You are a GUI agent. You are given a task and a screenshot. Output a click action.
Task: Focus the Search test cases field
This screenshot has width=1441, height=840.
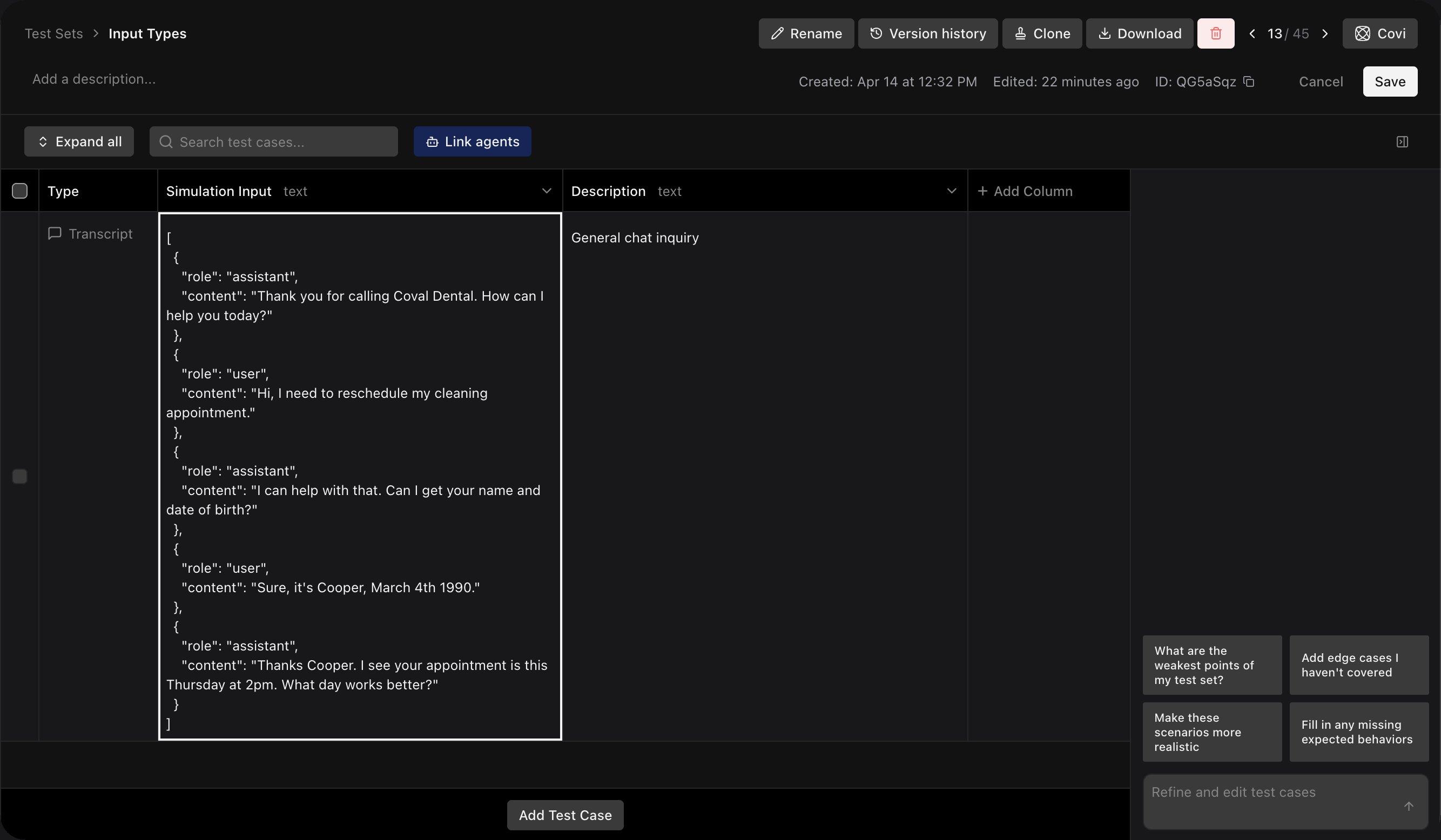273,142
